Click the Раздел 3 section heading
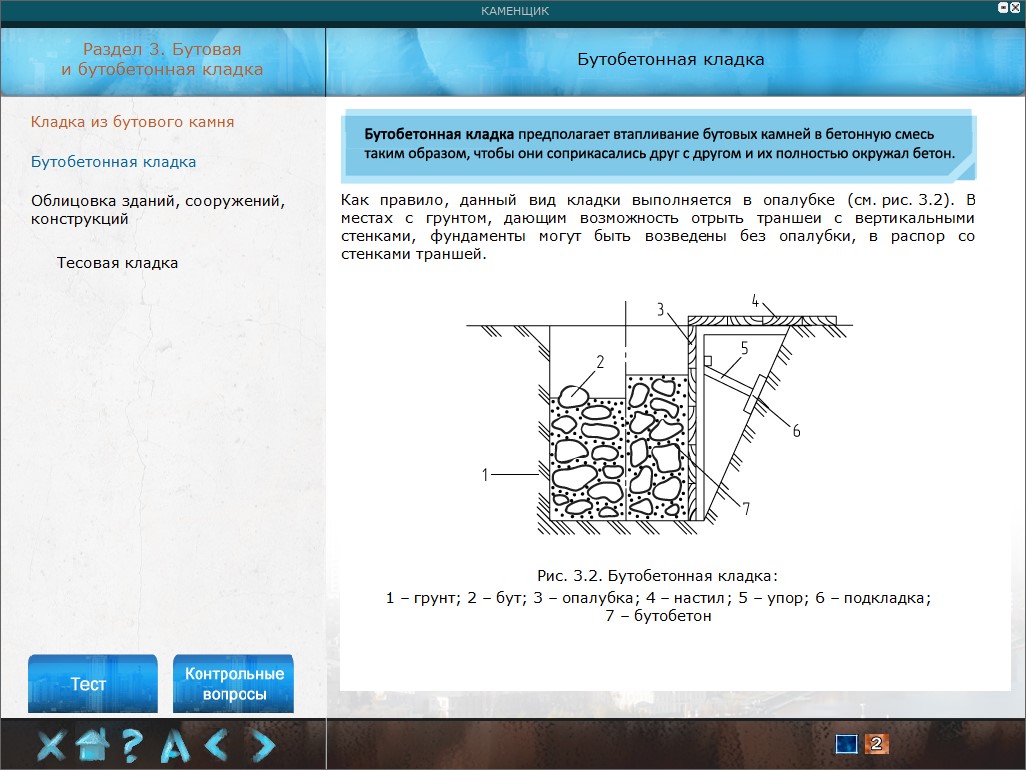Screen dimensions: 1026x770 [162, 59]
